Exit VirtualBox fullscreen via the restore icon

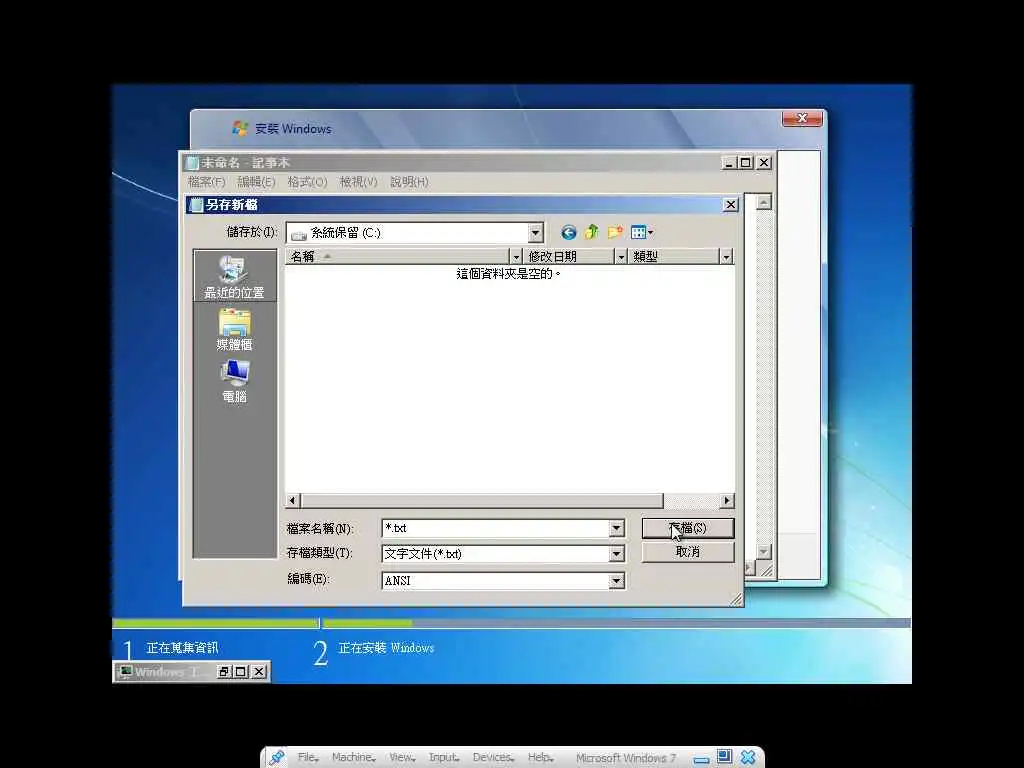pyautogui.click(x=724, y=757)
